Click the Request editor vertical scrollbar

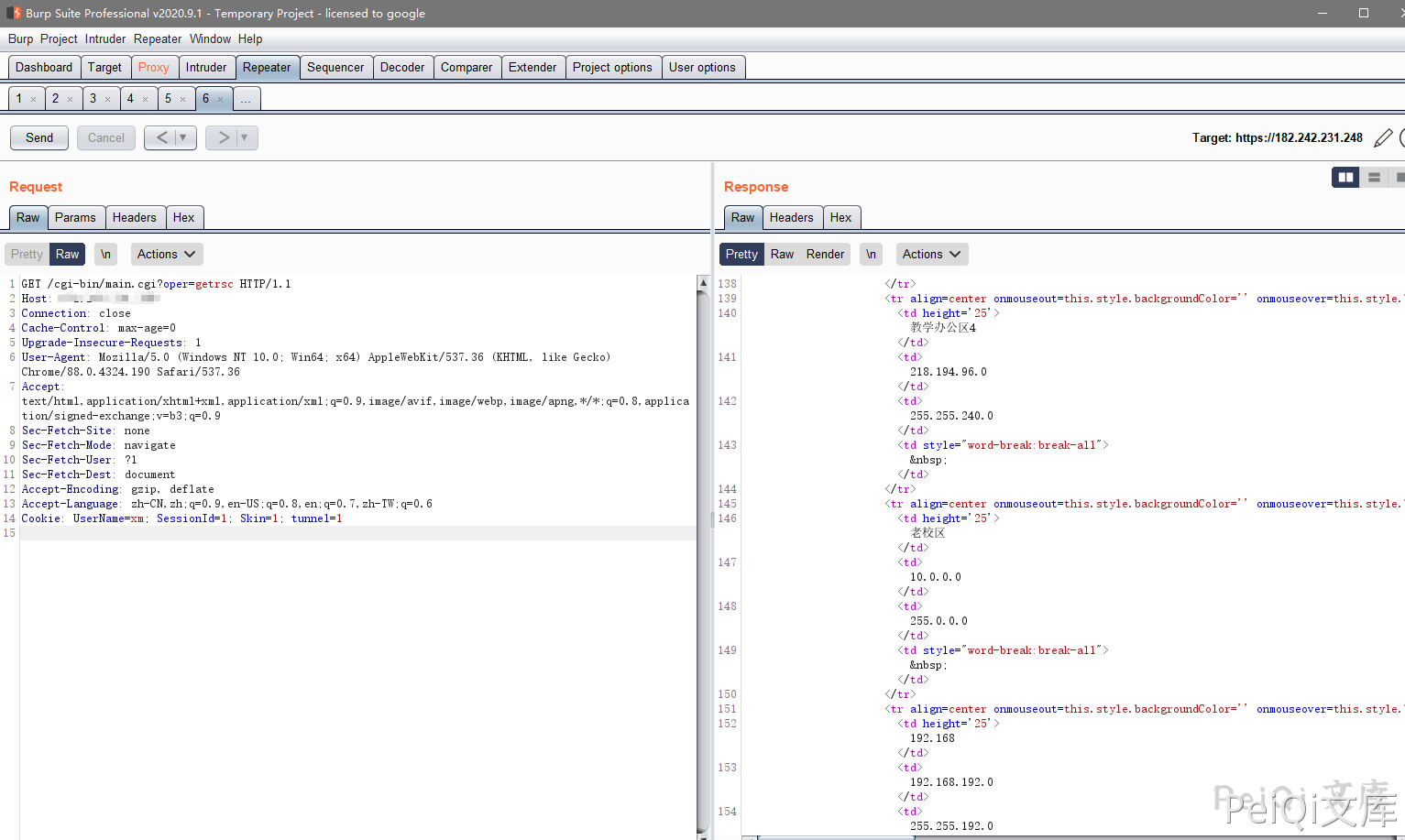(x=703, y=550)
